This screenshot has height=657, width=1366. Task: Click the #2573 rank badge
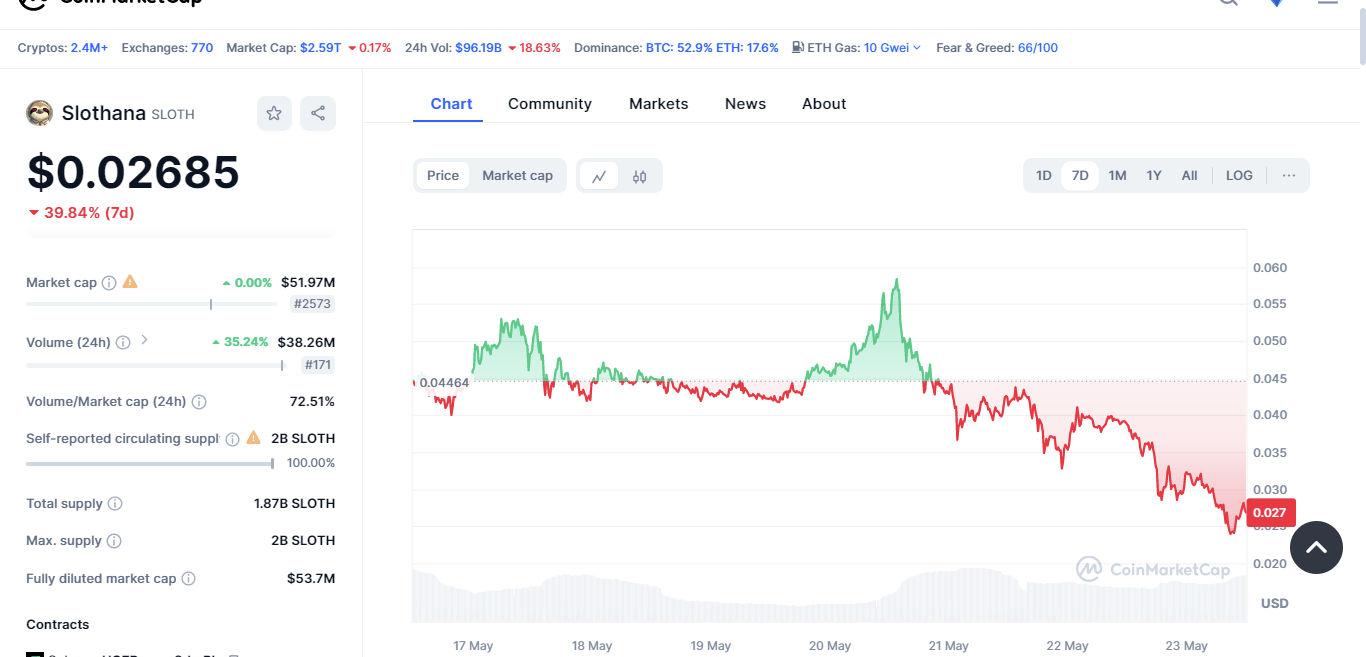(312, 304)
